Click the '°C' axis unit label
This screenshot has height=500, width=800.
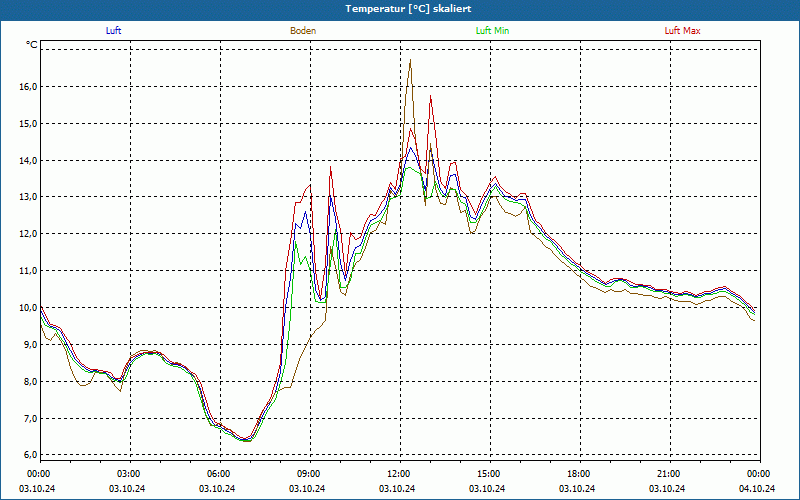32,45
